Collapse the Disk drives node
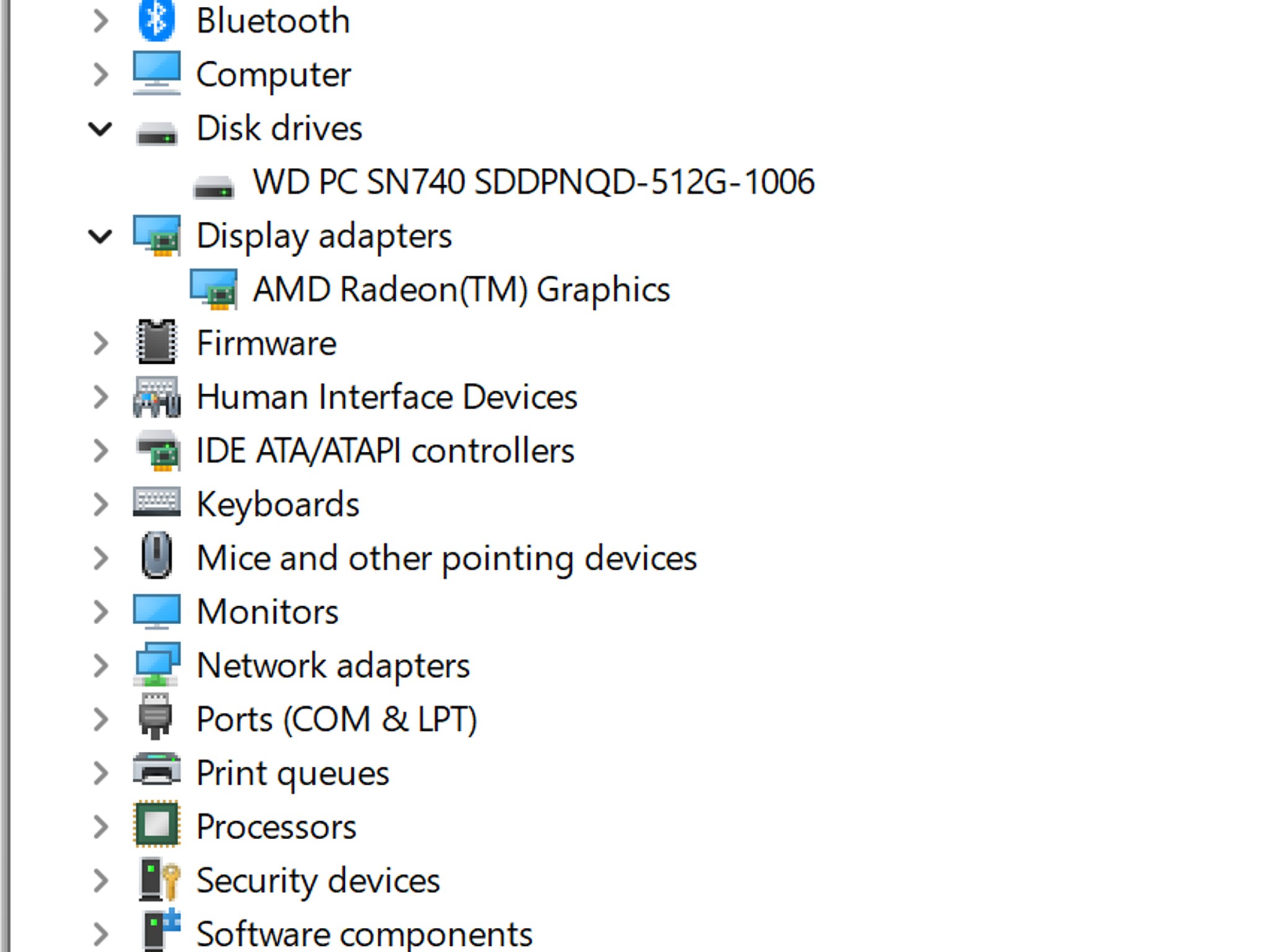Viewport: 1270px width, 952px height. 100,129
